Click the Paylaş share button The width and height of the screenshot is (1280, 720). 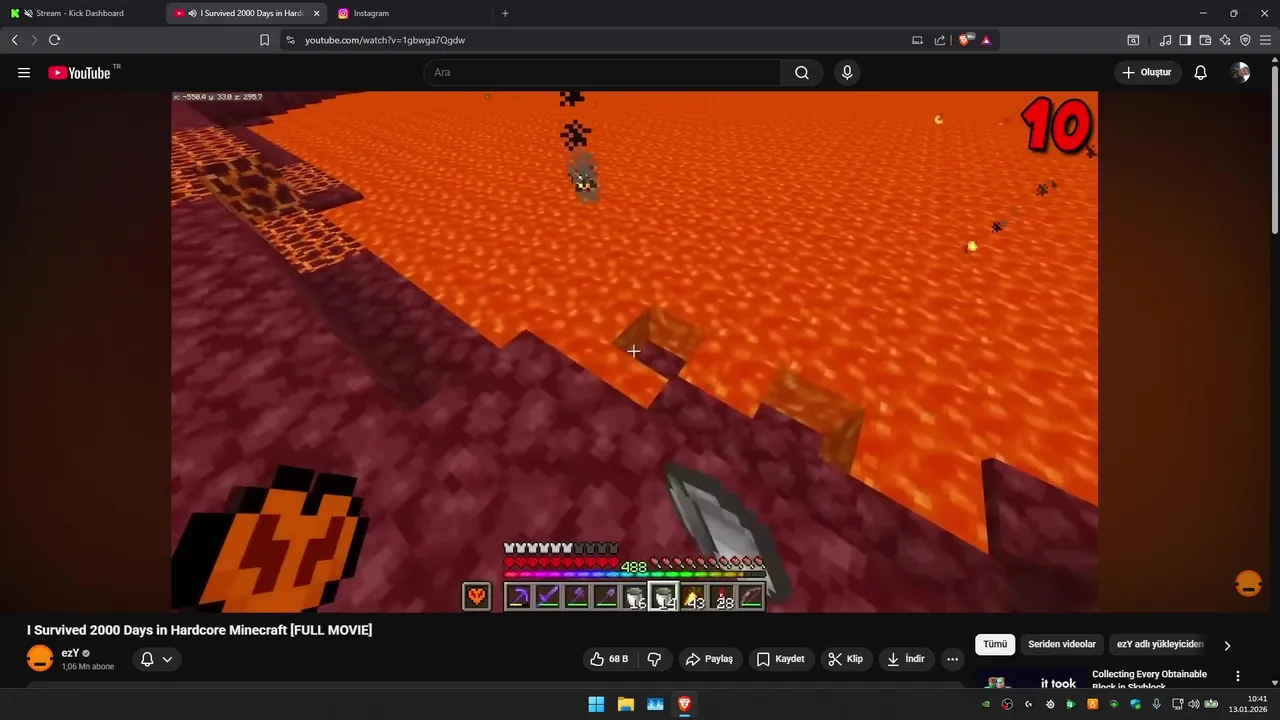[709, 659]
